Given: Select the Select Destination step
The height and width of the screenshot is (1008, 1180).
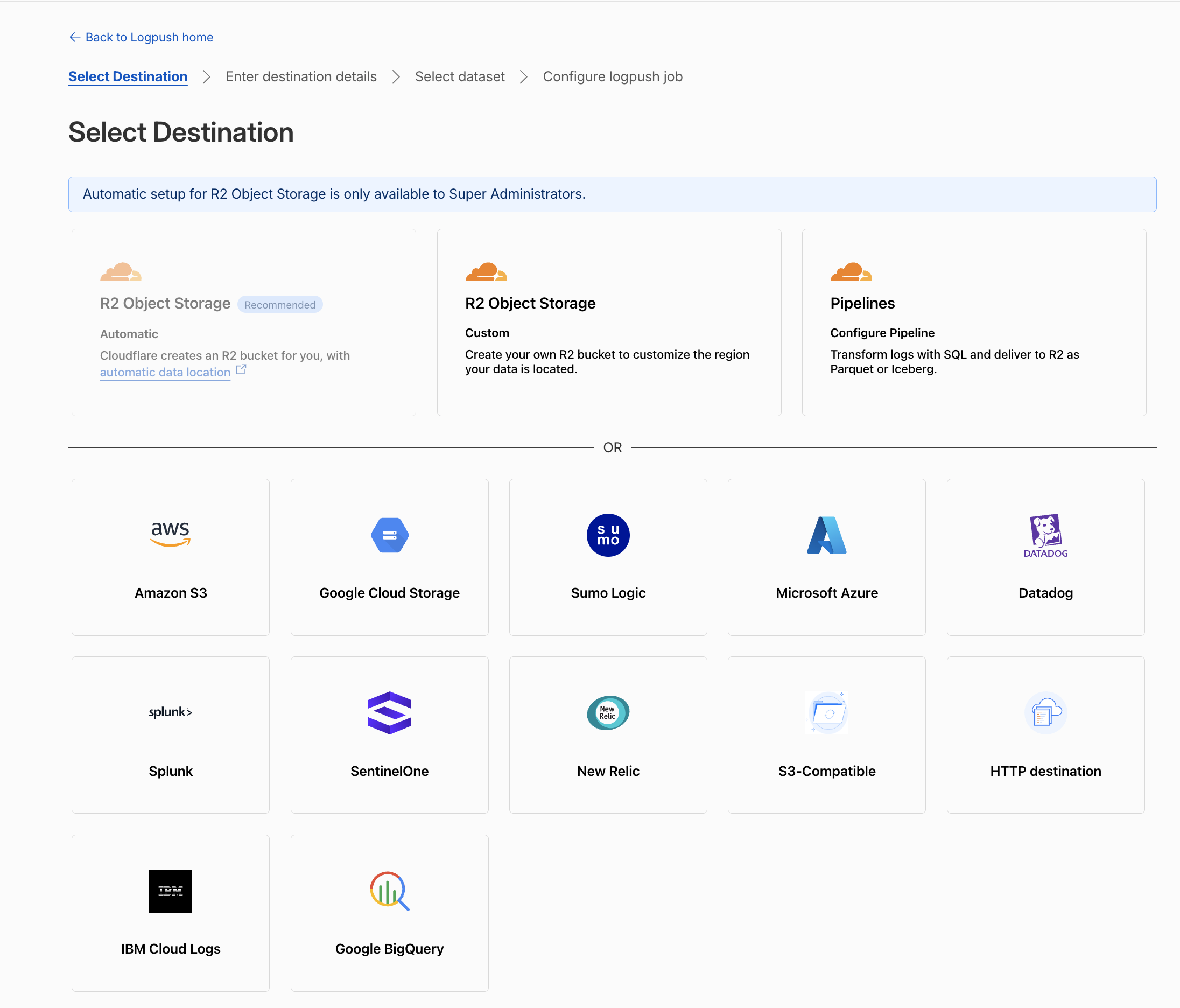Looking at the screenshot, I should [128, 77].
